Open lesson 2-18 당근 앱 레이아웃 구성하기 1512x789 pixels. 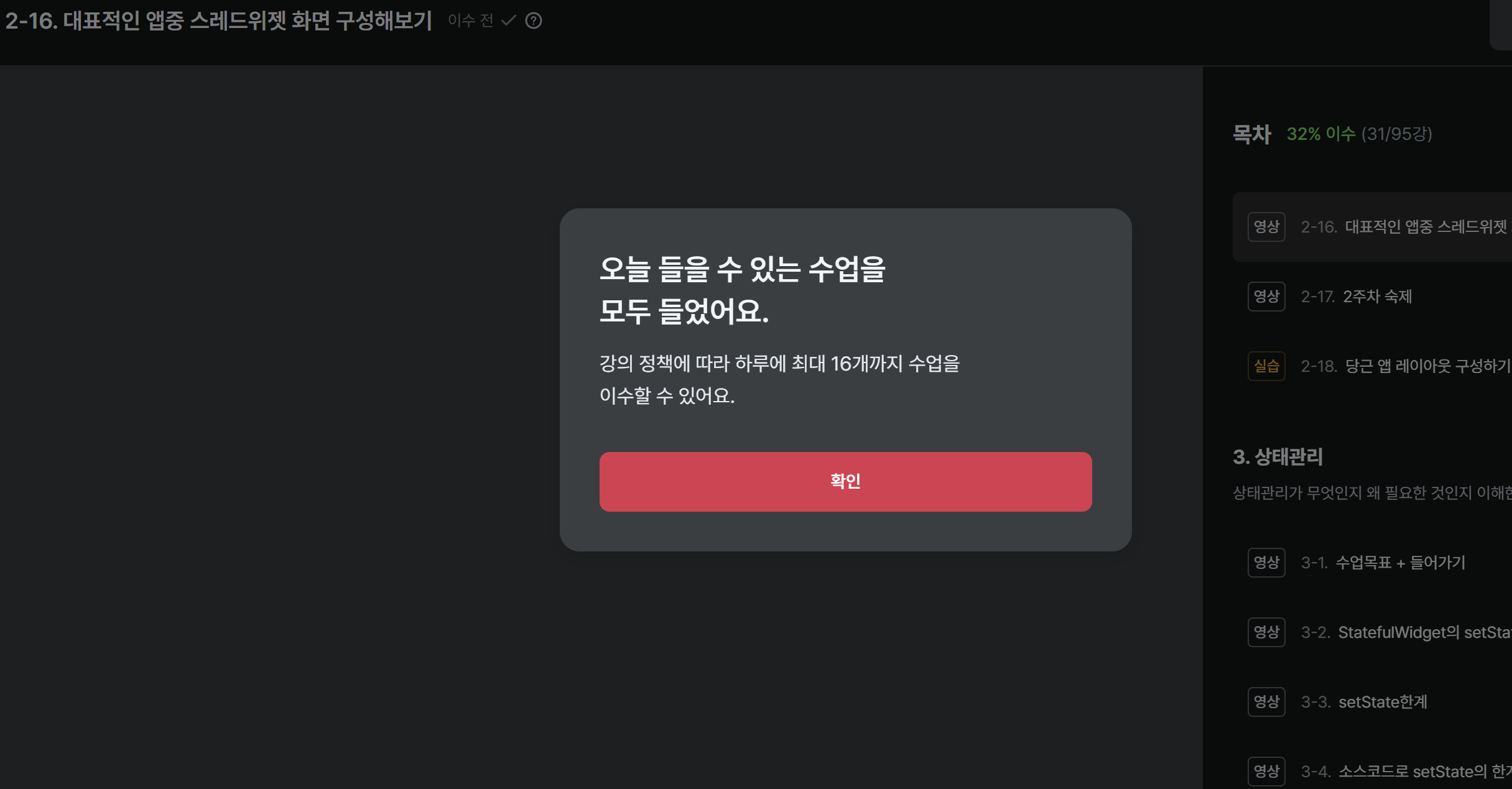pos(1372,366)
